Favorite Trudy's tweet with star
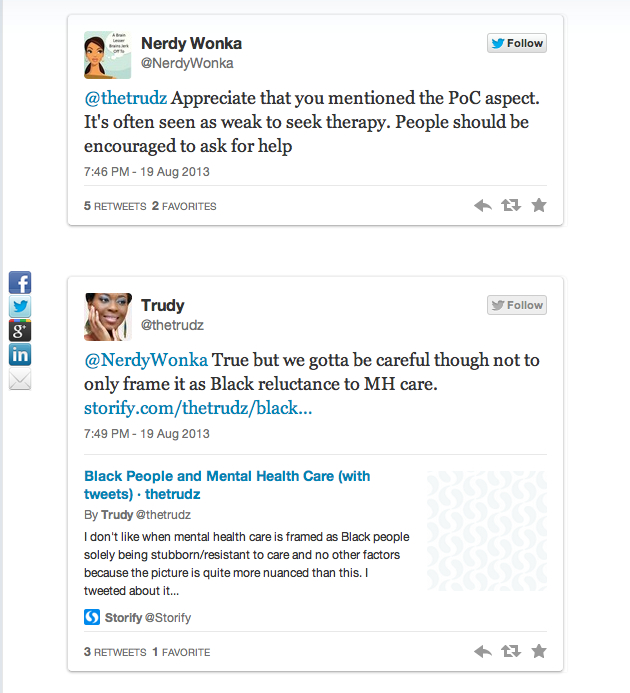Screen dimensions: 630x693 539,652
